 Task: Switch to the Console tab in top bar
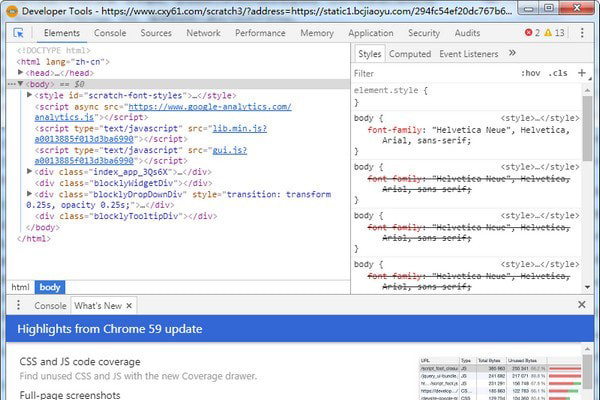110,33
